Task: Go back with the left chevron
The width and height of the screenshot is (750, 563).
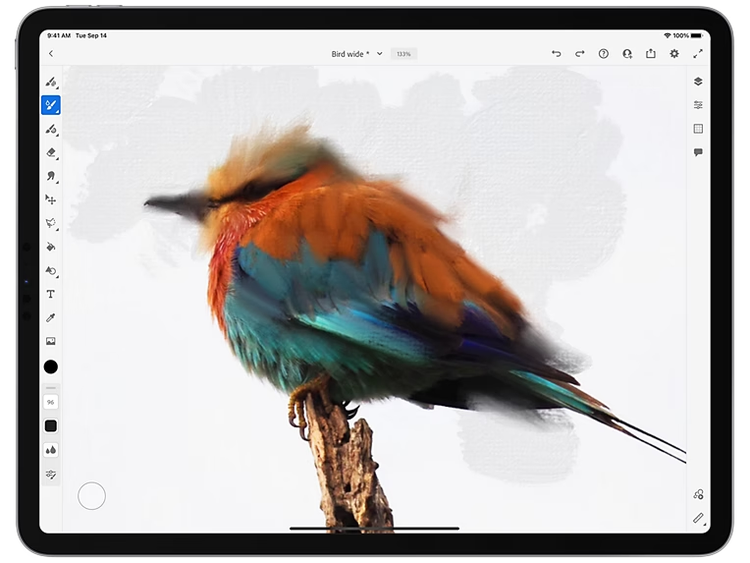Action: [51, 54]
